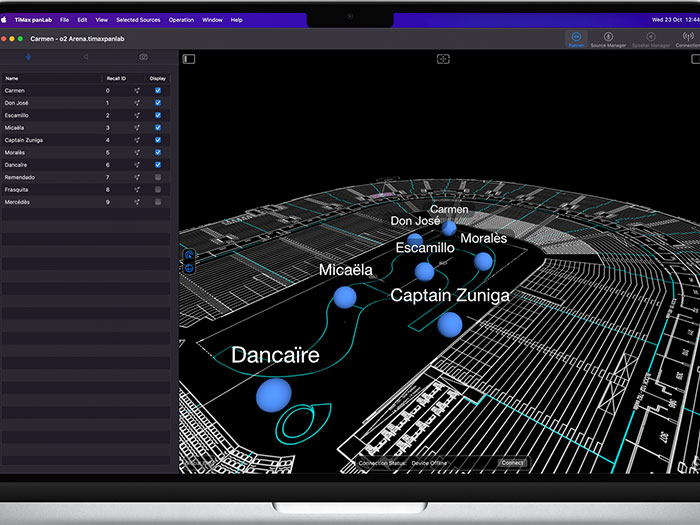This screenshot has width=700, height=525.
Task: Select the camera snapshots tab icon
Action: 143,57
